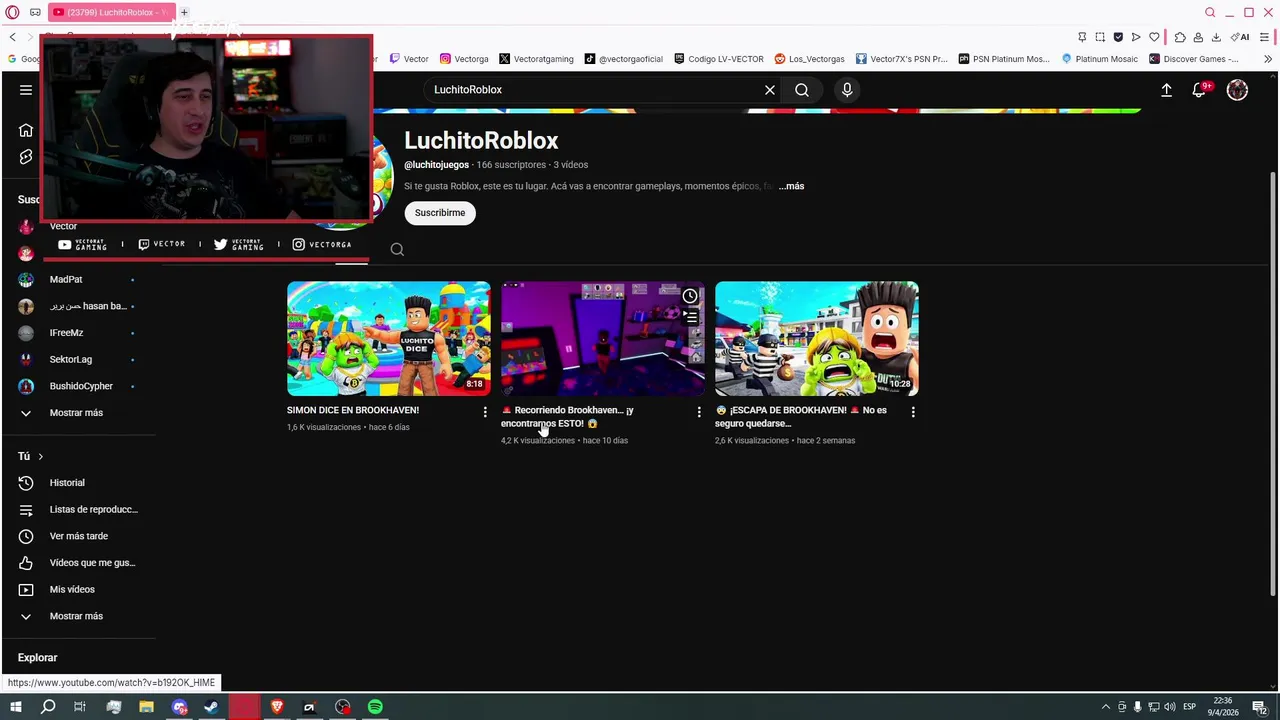This screenshot has height=720, width=1280.
Task: Open the AI browser assistant
Action: pyautogui.click(x=1240, y=37)
